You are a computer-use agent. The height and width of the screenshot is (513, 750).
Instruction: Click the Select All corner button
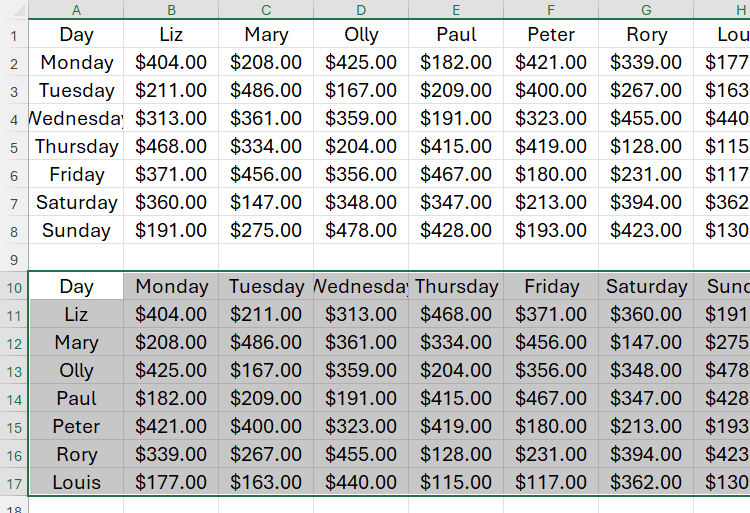point(14,9)
